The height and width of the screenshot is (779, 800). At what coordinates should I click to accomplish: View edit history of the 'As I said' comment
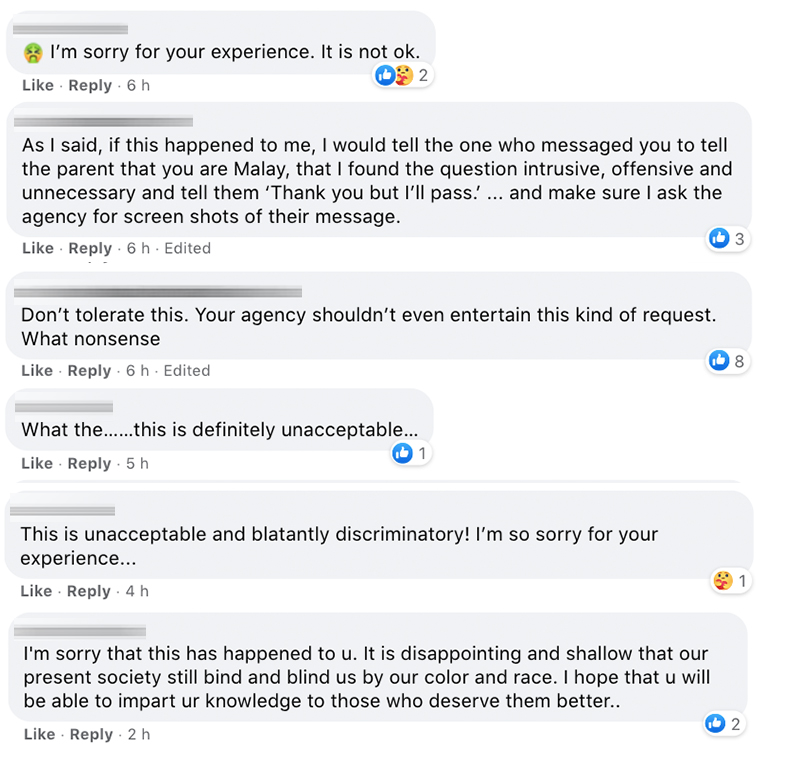187,248
